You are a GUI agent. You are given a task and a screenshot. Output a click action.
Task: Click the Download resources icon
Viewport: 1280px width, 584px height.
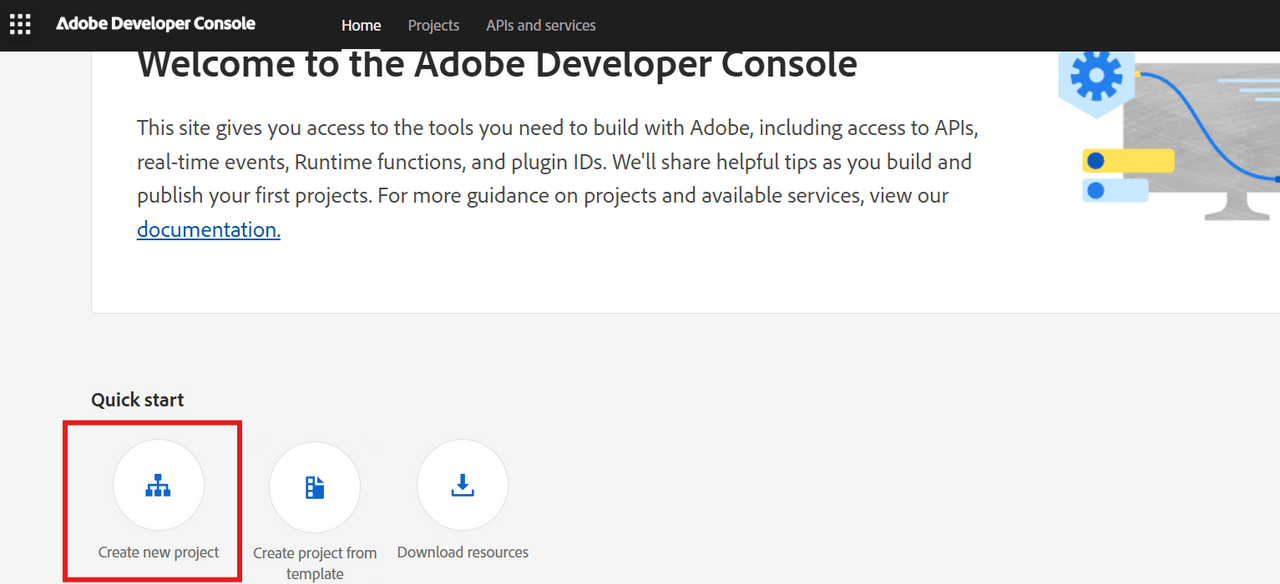pos(462,485)
